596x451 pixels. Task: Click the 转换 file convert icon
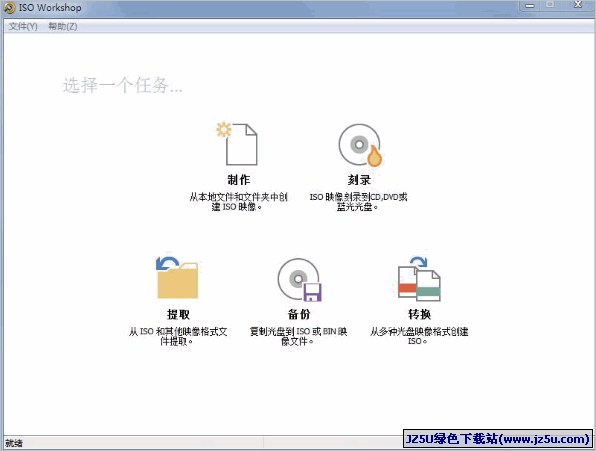(x=419, y=279)
